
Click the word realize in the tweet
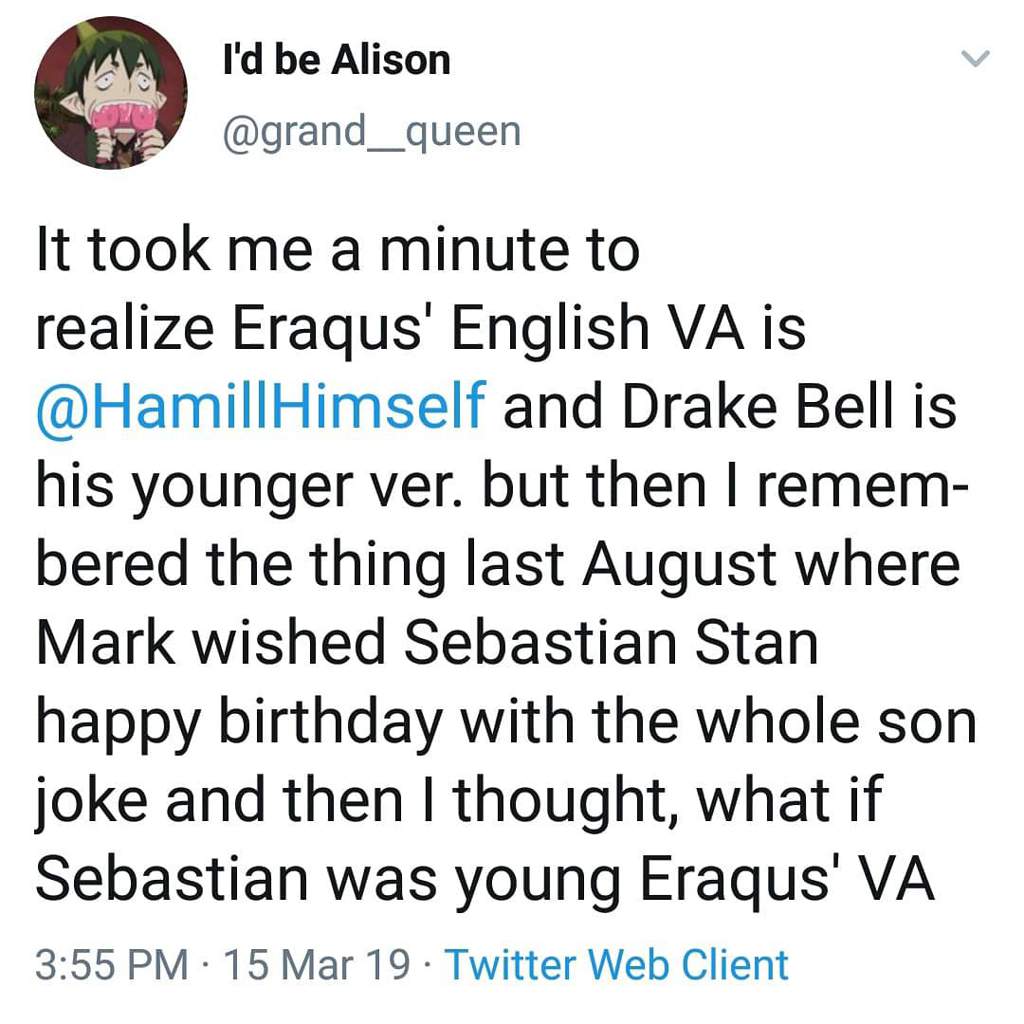[125, 328]
